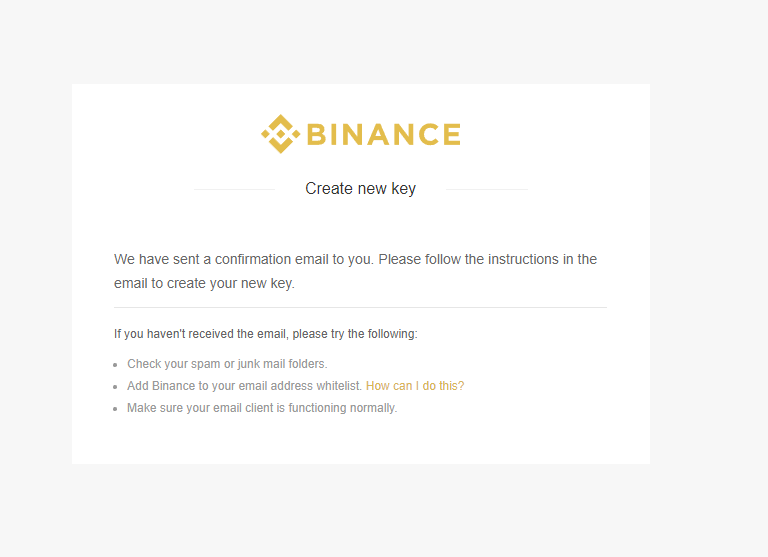
Task: Click "Make sure your email client" tip
Action: [262, 408]
